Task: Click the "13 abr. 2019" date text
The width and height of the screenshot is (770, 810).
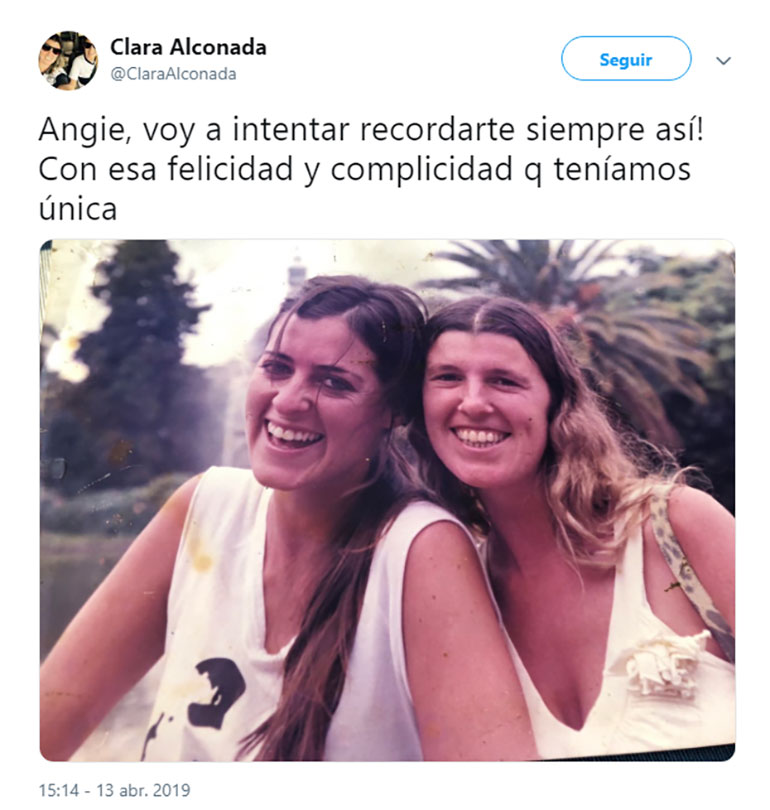Action: click(x=143, y=790)
